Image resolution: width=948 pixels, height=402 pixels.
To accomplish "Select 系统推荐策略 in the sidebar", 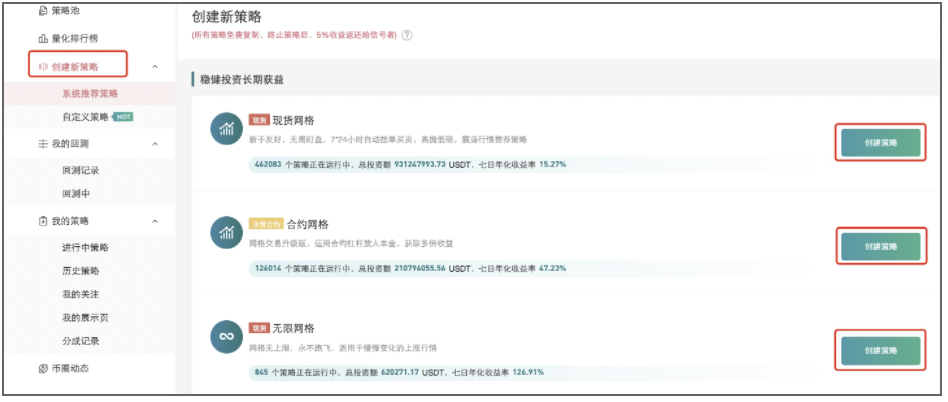I will click(90, 93).
